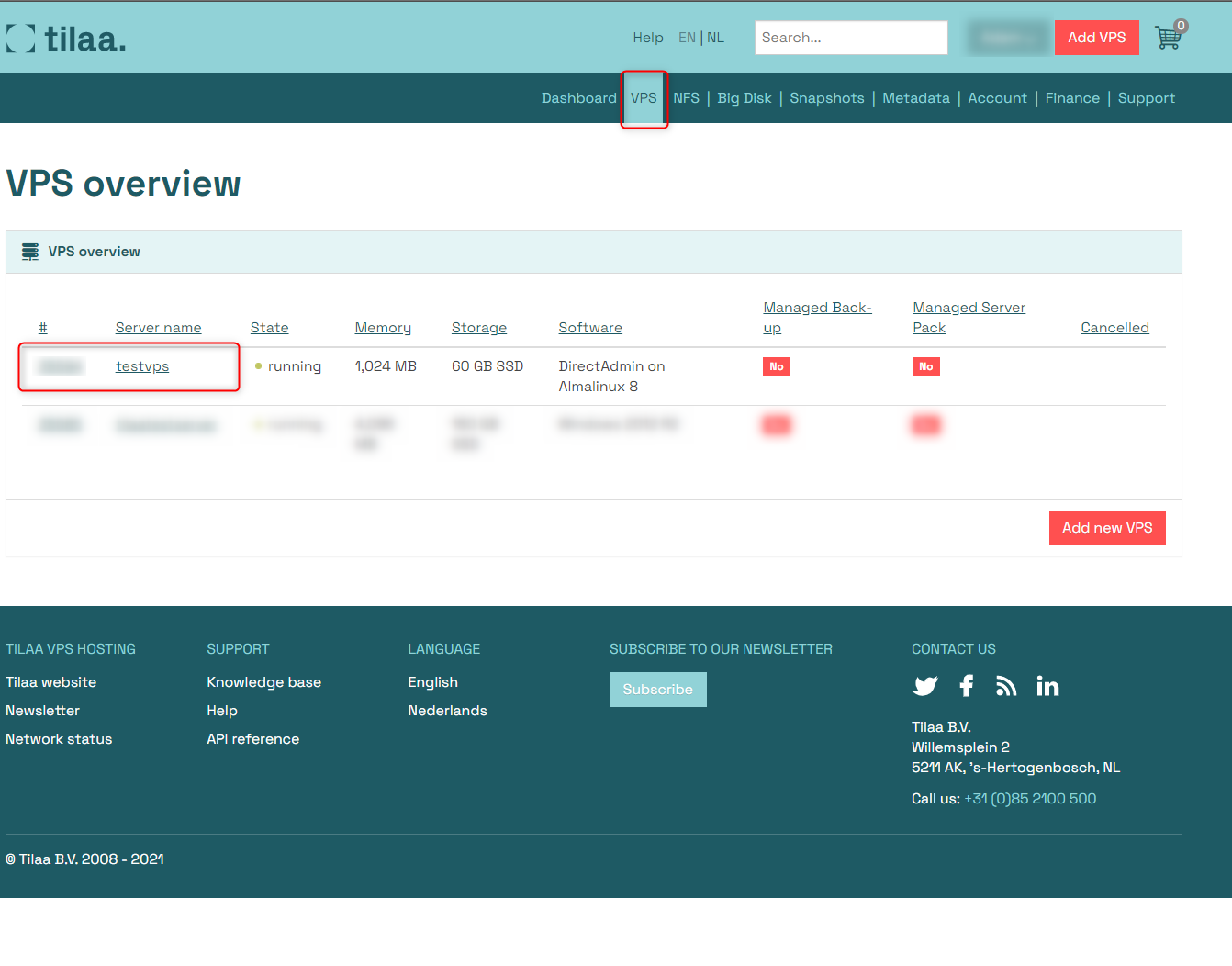
Task: Click the Managed Back-up No badge for testvps
Action: 777,367
